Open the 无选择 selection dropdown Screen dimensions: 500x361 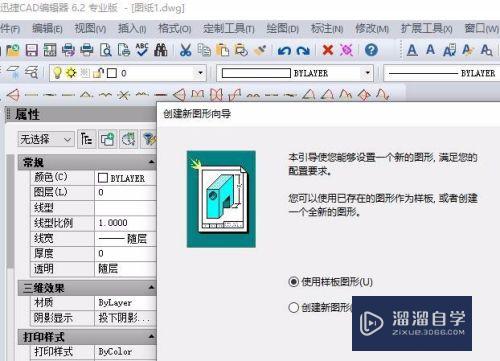click(46, 139)
